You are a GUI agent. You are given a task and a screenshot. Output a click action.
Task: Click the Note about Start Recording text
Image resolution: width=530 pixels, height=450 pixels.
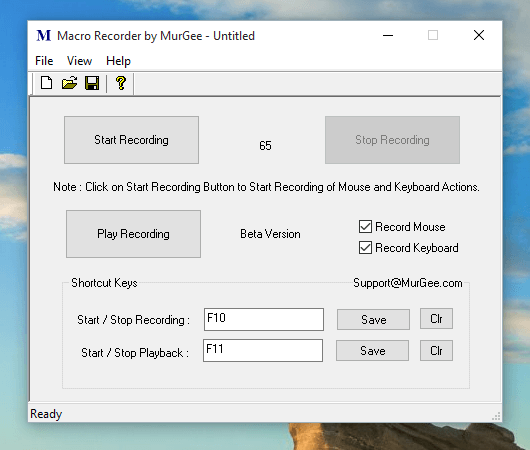click(x=266, y=187)
